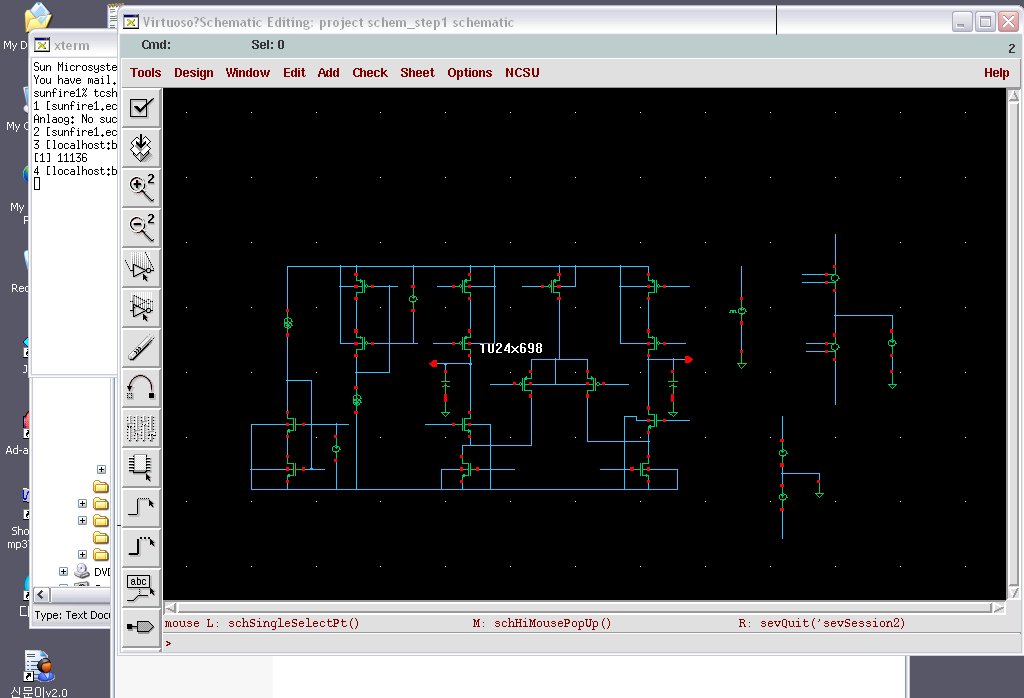
Task: Select the Delete (eraser) tool
Action: (141, 347)
